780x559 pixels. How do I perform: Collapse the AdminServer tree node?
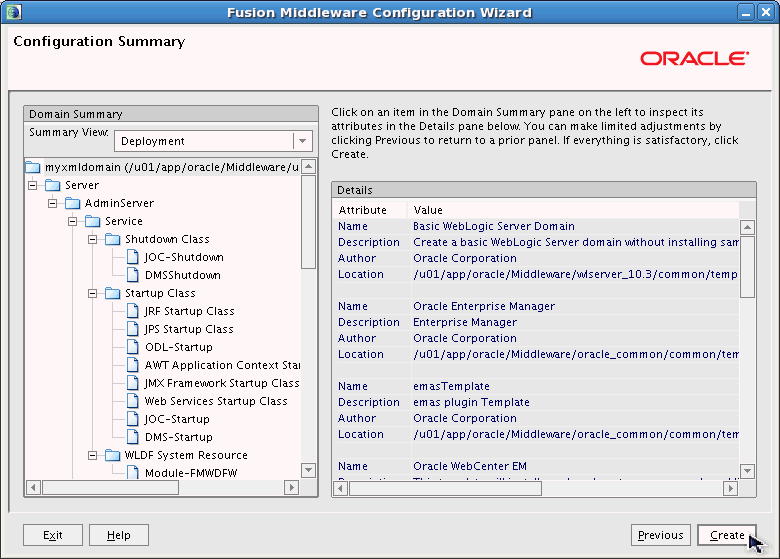(x=53, y=203)
